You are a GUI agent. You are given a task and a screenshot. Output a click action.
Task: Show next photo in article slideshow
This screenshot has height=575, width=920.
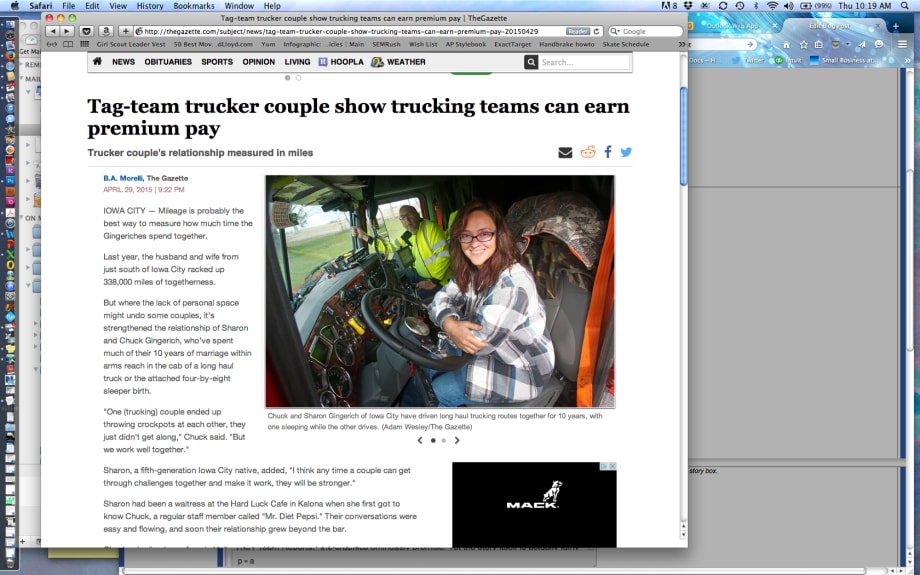[457, 440]
